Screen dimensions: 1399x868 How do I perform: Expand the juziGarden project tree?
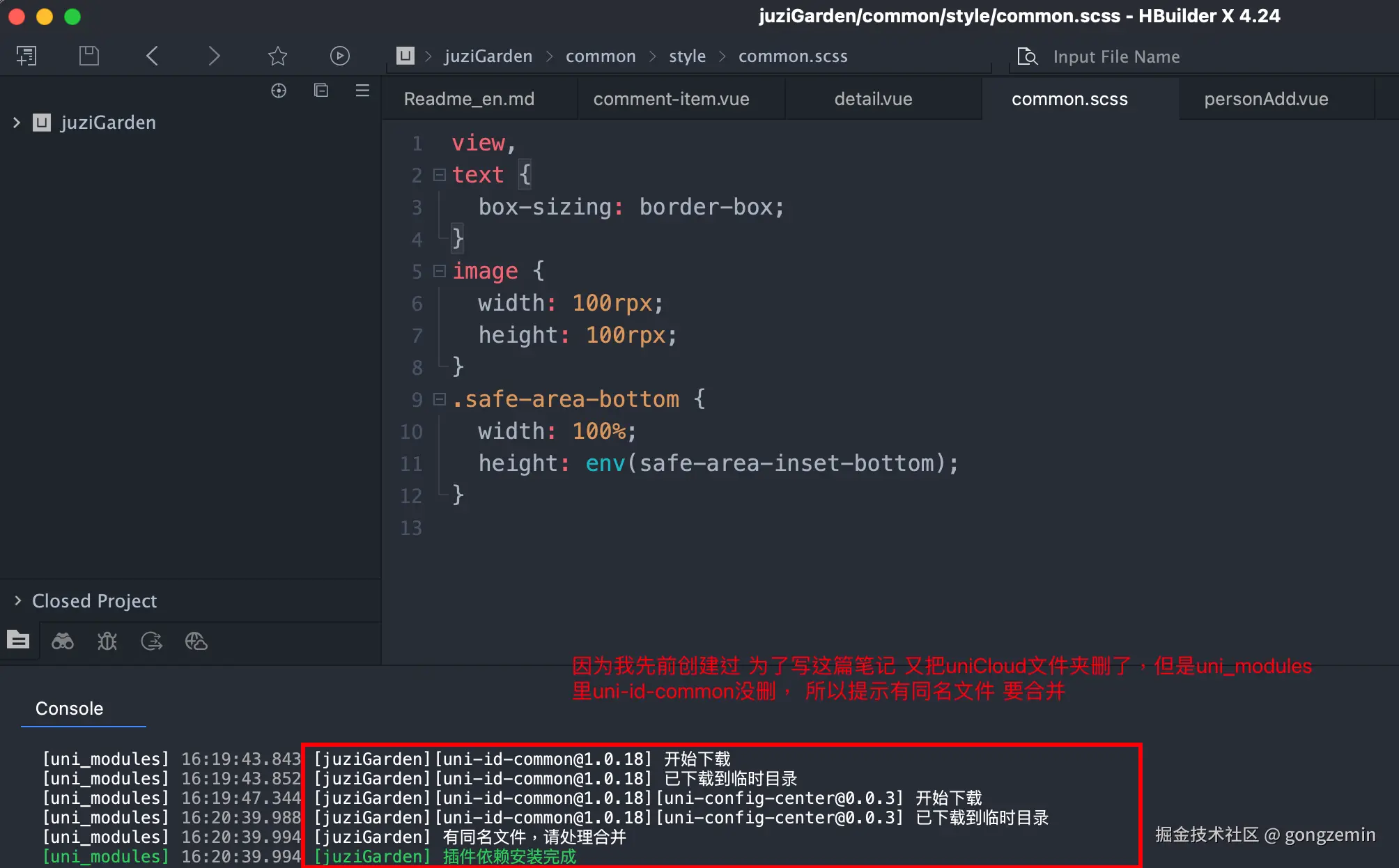coord(17,123)
